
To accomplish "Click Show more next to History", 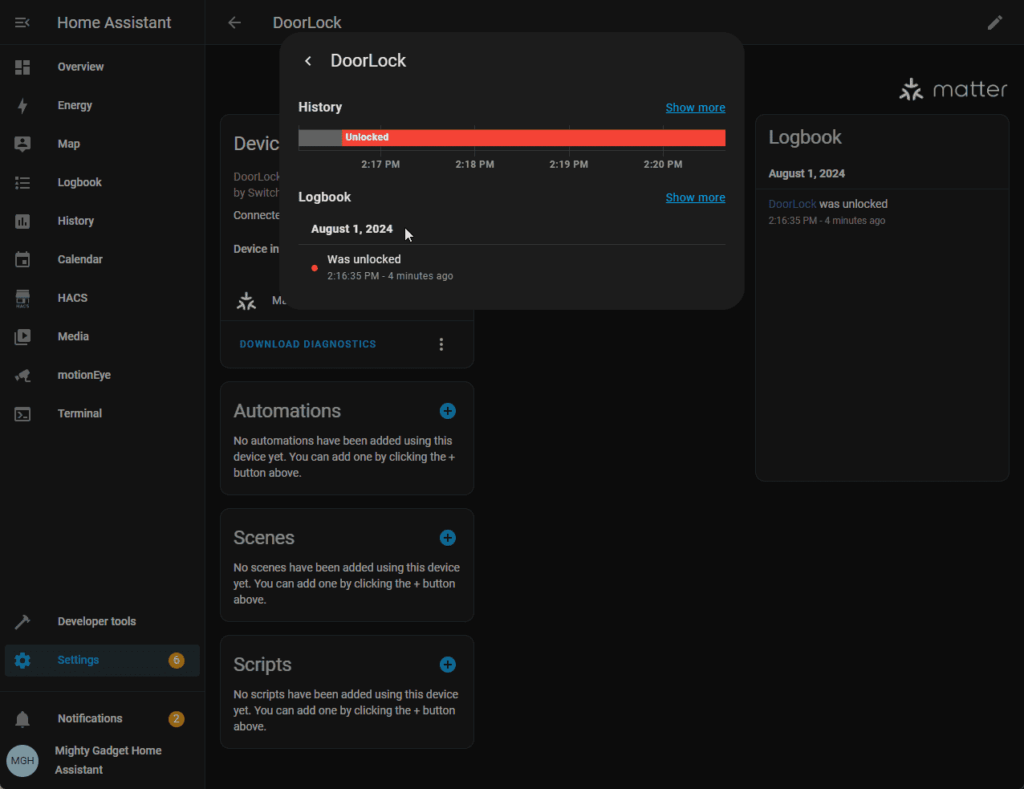I will pos(695,107).
